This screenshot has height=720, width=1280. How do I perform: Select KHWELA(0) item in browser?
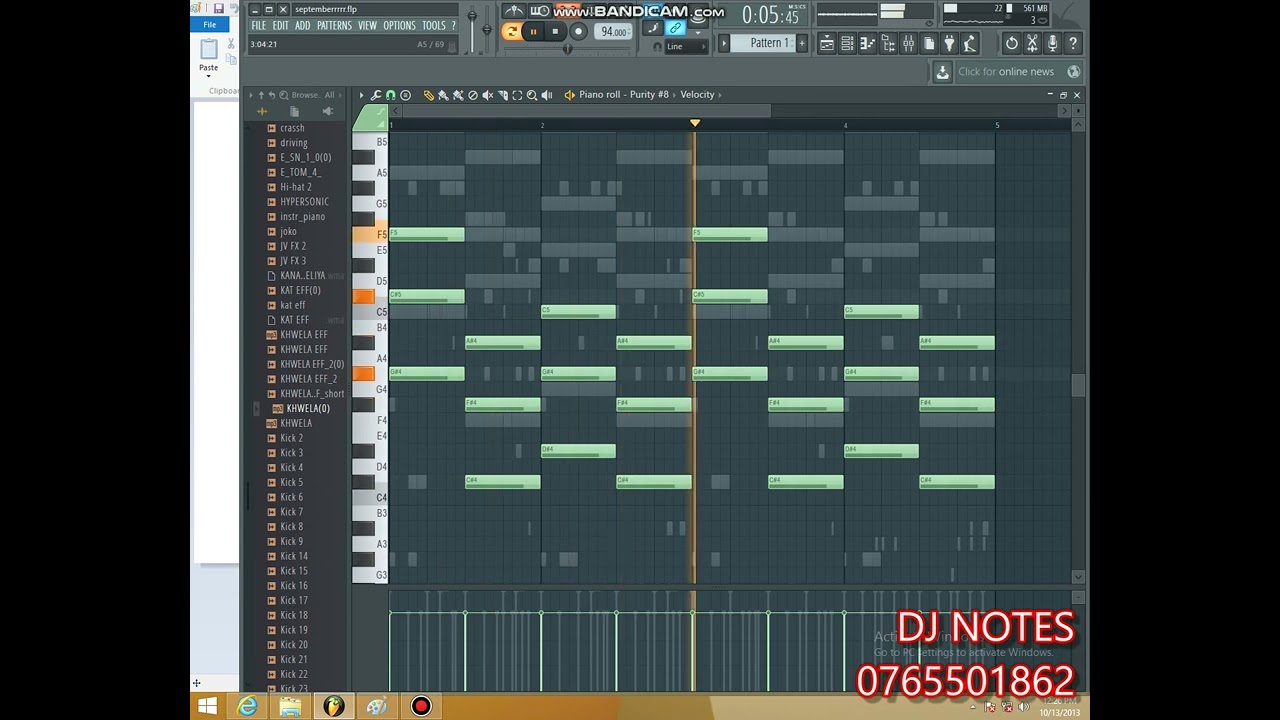click(307, 409)
